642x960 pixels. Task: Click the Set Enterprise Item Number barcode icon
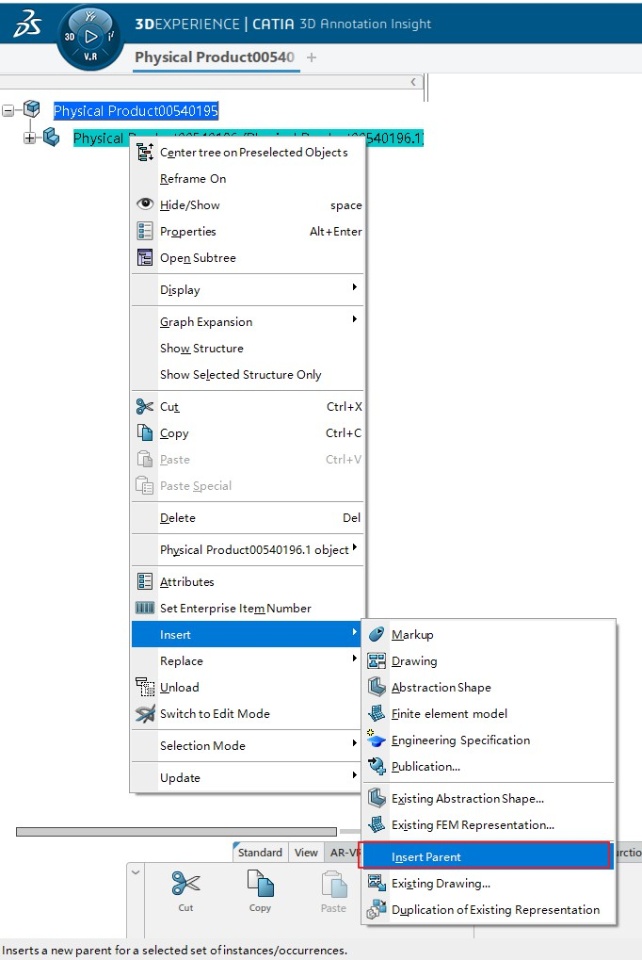pos(145,607)
